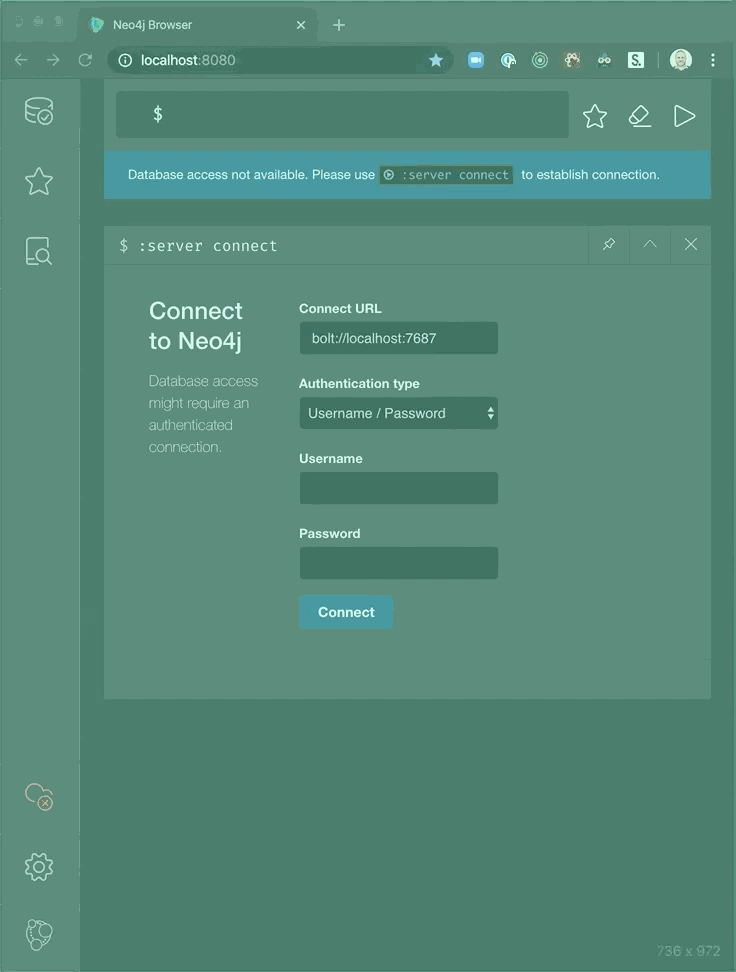Click the :server connect link in banner
736x972 pixels.
click(x=446, y=175)
